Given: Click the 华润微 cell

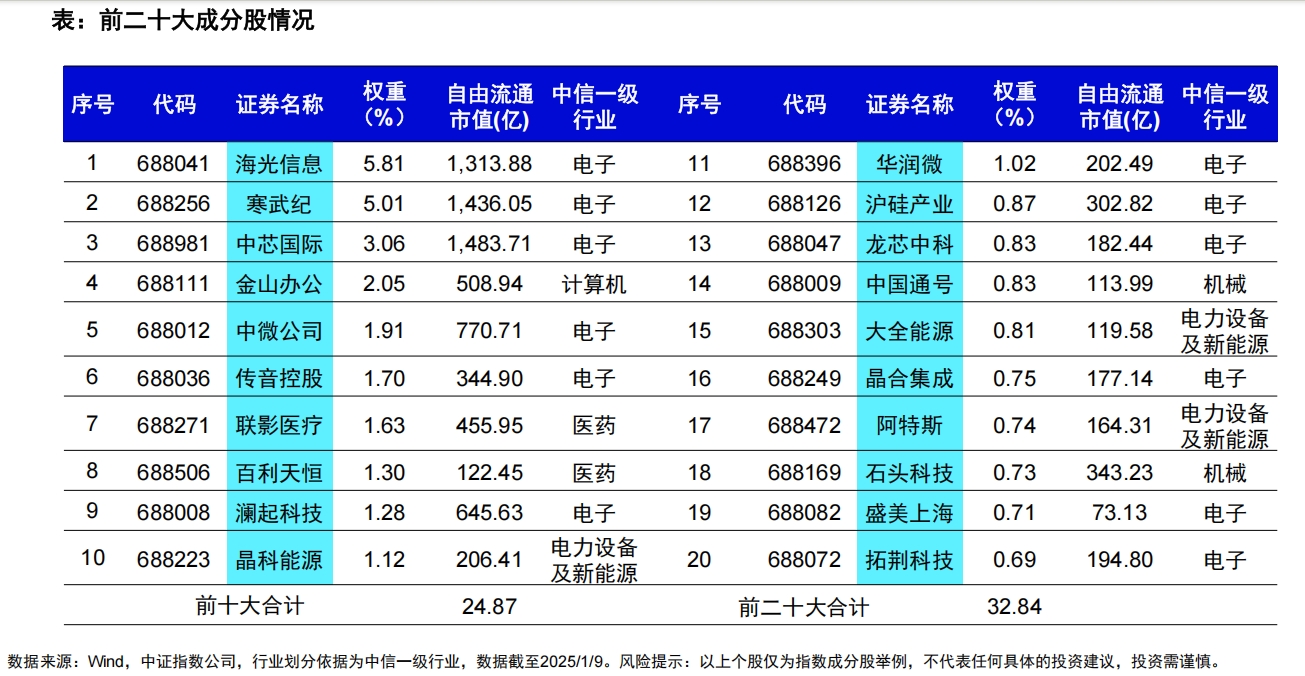Looking at the screenshot, I should [x=910, y=163].
